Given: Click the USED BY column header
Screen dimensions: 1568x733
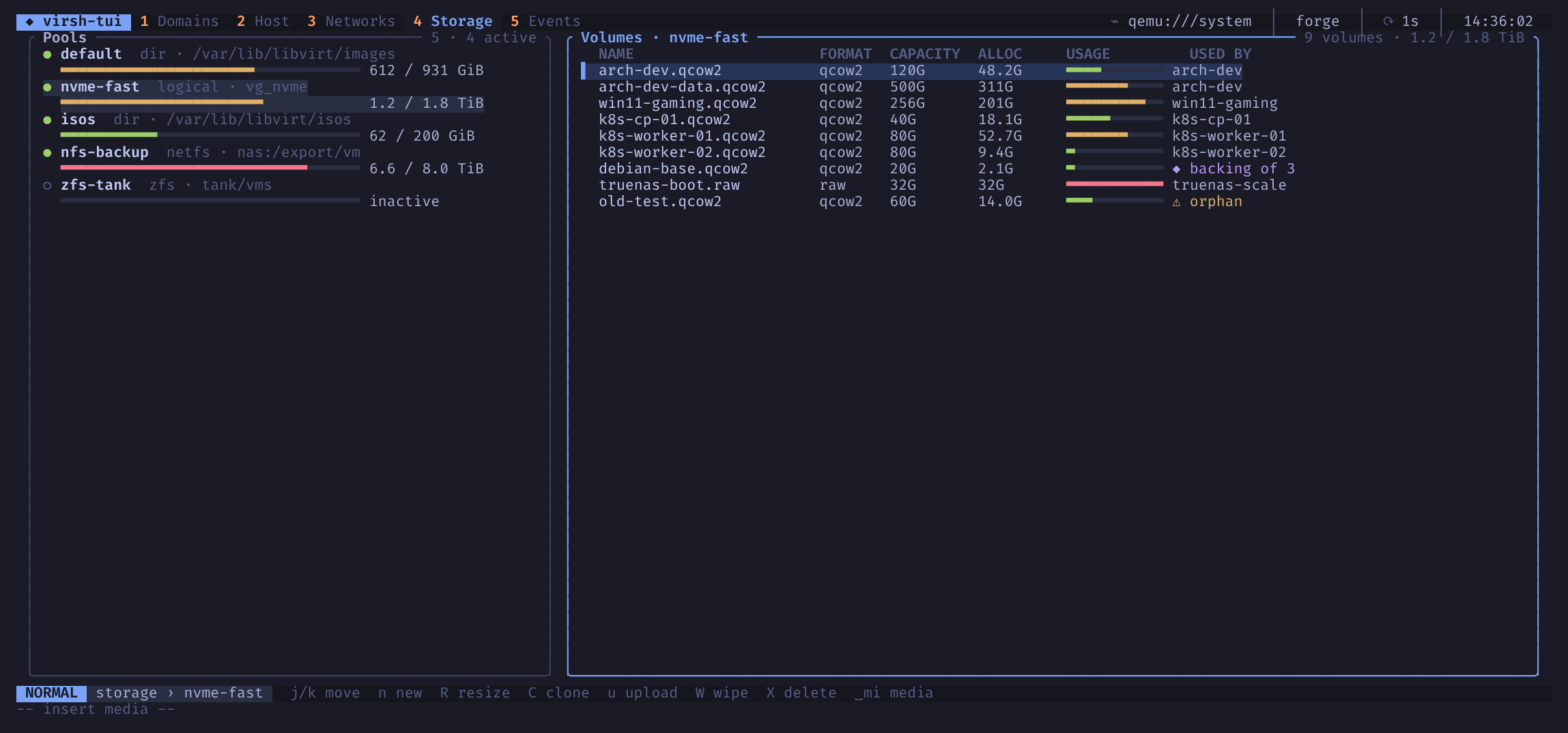Looking at the screenshot, I should (x=1220, y=55).
